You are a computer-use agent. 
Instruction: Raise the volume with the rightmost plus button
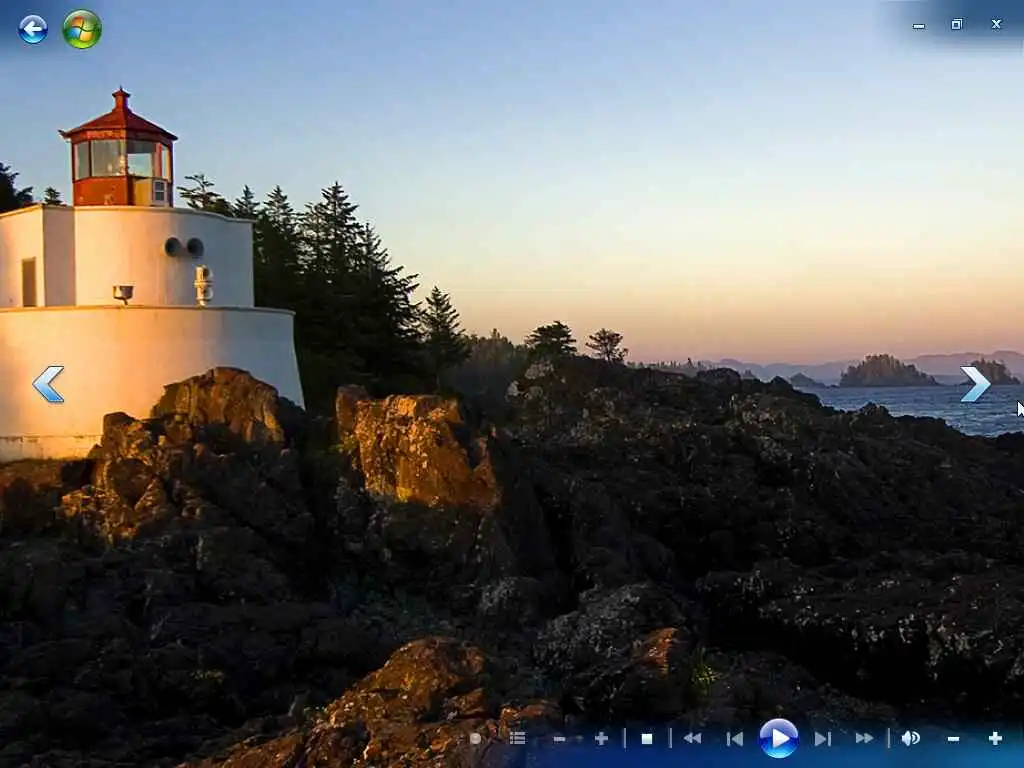[x=995, y=739]
